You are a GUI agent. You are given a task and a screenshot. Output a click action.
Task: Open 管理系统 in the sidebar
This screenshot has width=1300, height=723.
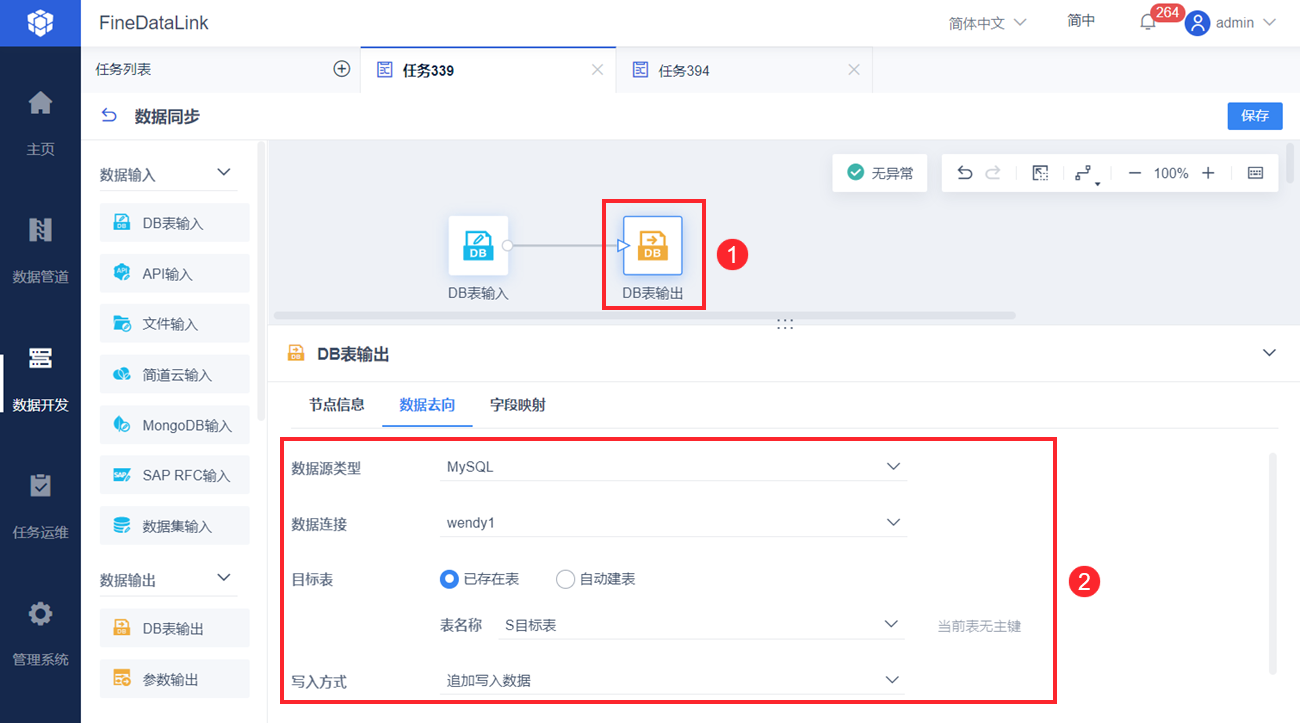pos(40,633)
